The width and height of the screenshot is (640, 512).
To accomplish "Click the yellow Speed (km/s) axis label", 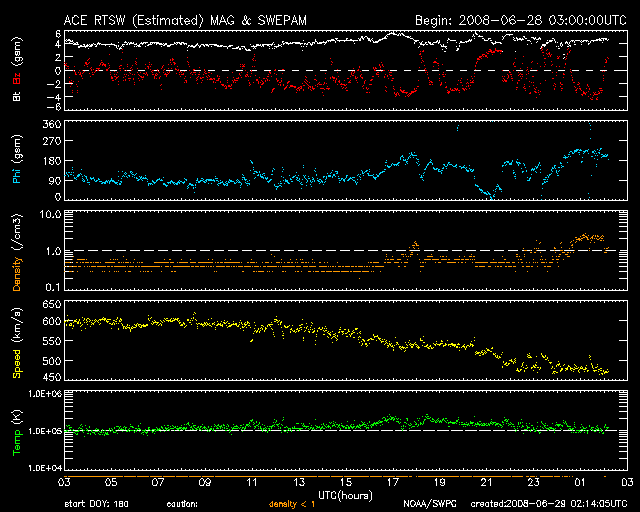I will 16,343.
